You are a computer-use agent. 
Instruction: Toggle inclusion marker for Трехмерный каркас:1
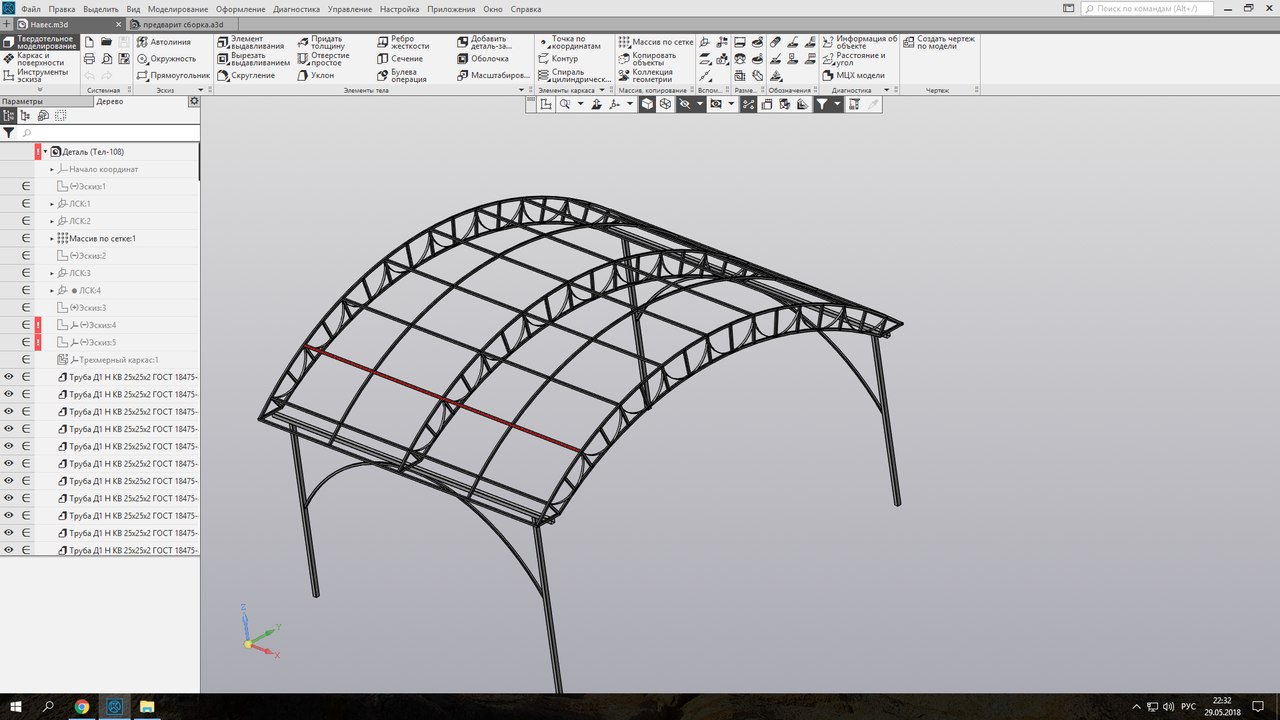coord(26,359)
